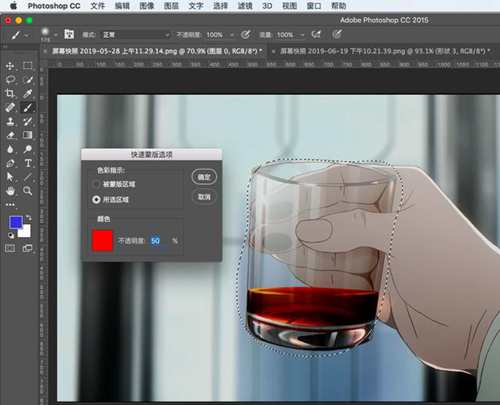This screenshot has width=500, height=405.
Task: Select the Zoom tool in toolbox
Action: pos(28,191)
